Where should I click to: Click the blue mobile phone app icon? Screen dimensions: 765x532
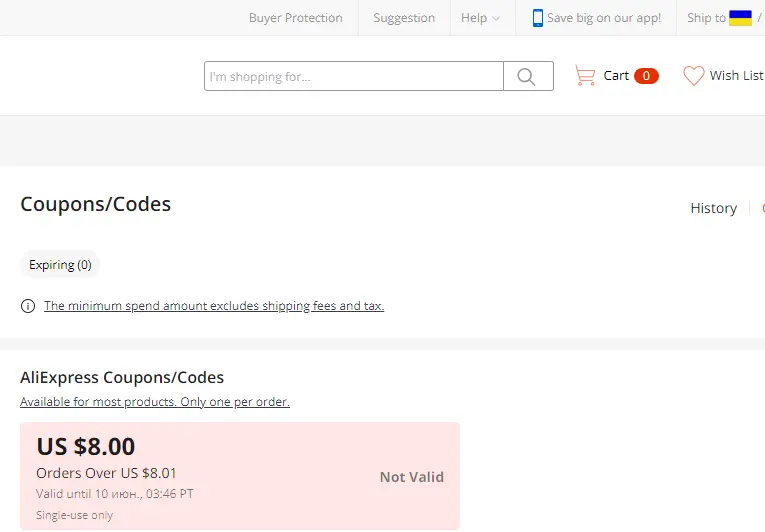[x=538, y=18]
